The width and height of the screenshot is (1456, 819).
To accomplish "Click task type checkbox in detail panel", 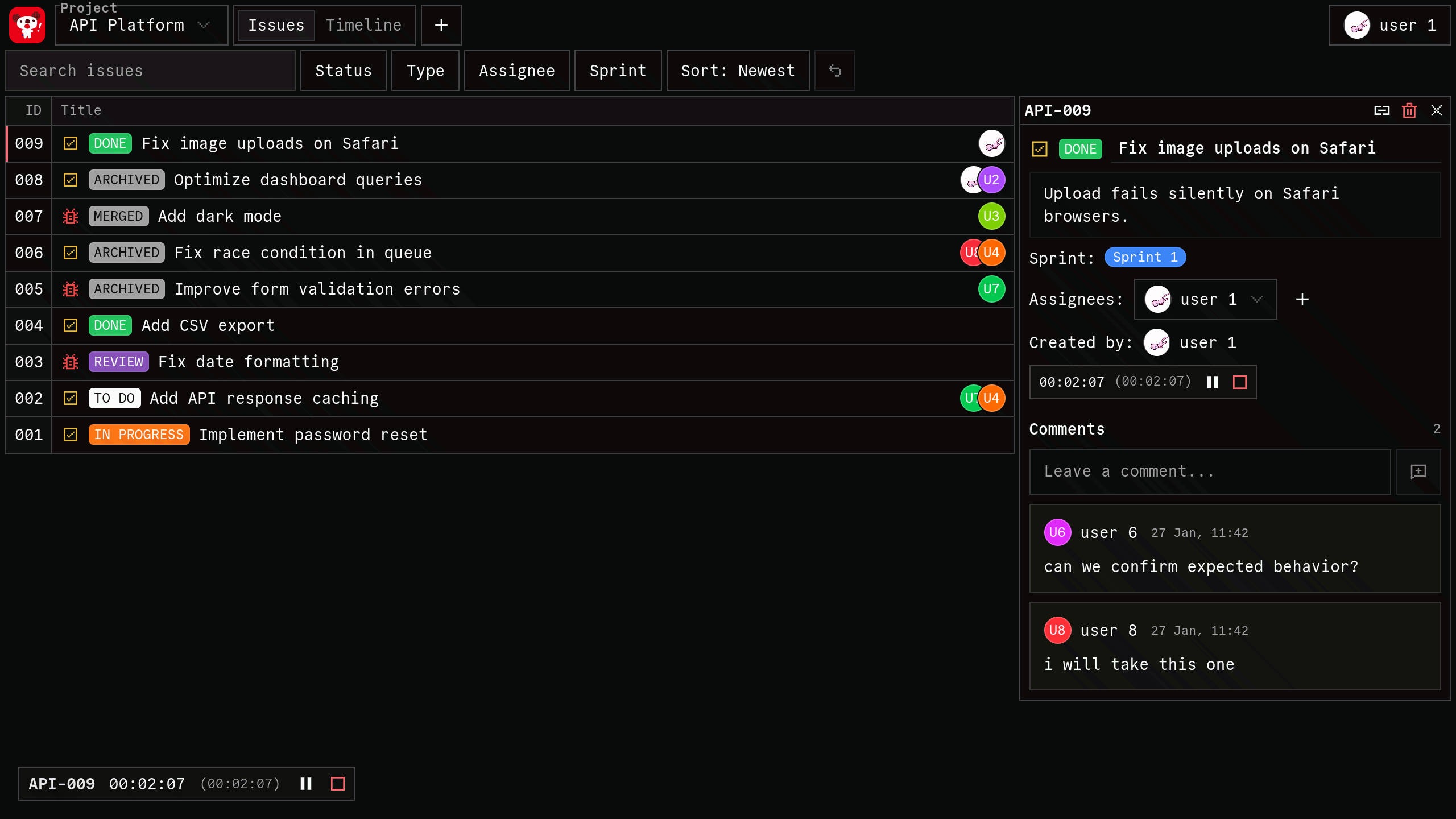I will coord(1039,149).
